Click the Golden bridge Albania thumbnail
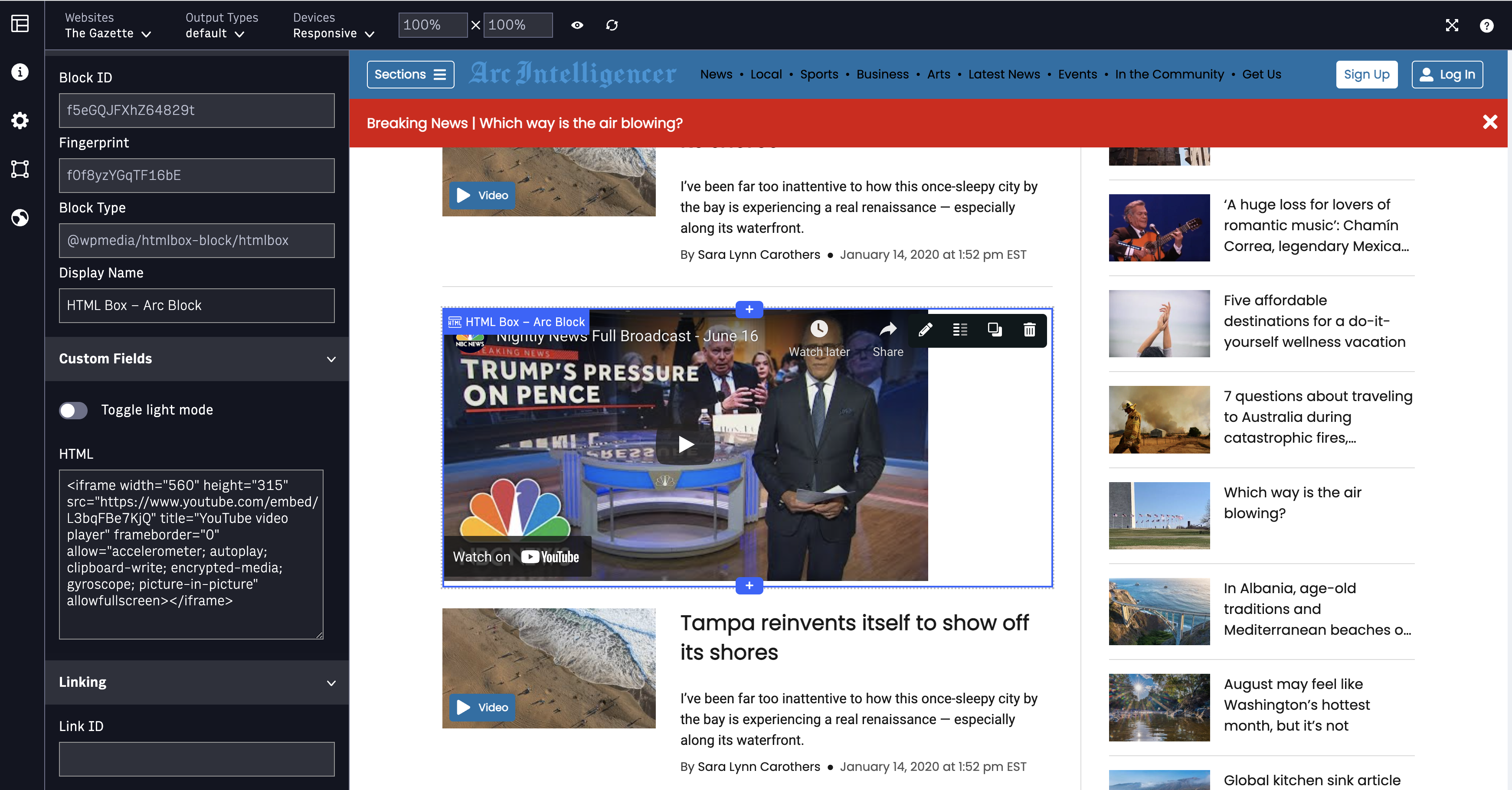This screenshot has height=790, width=1512. [1159, 611]
